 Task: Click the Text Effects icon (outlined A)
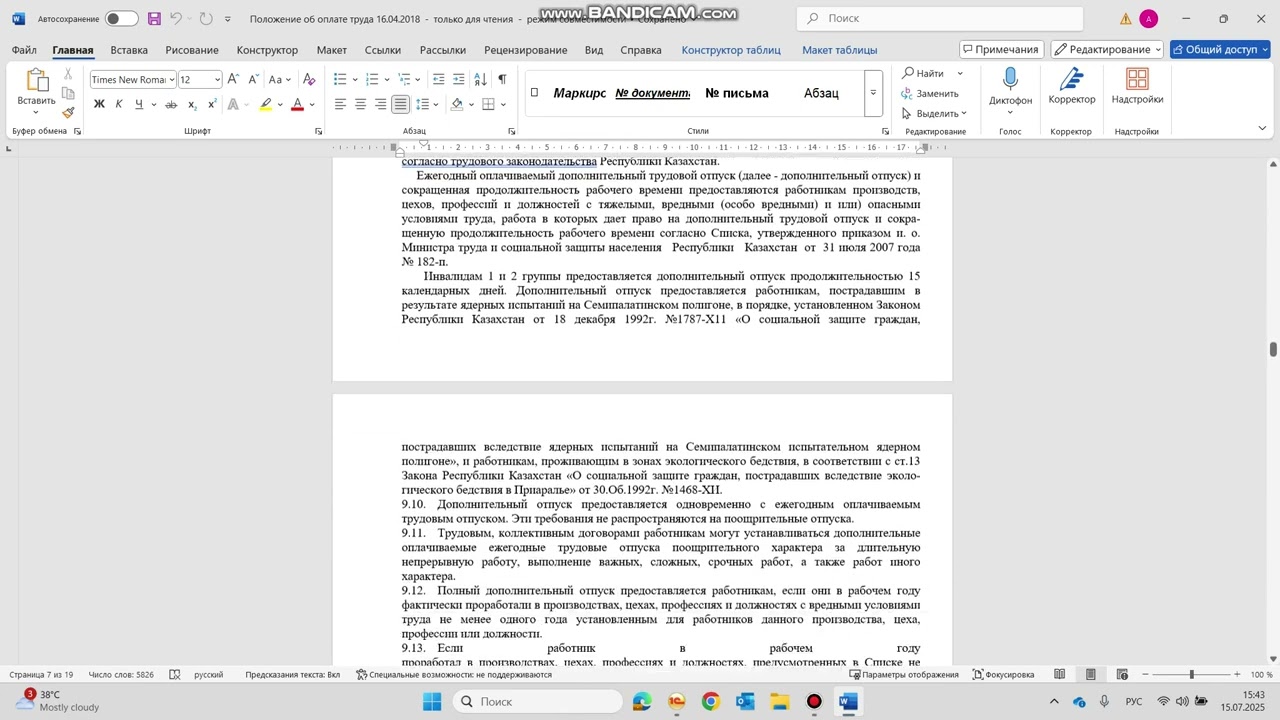[x=233, y=104]
